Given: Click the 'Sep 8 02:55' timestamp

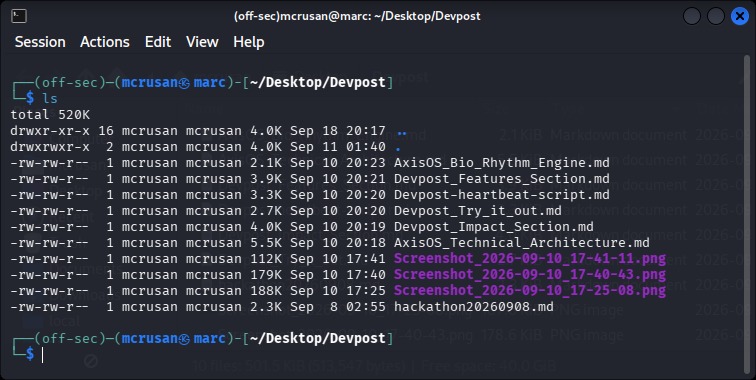Looking at the screenshot, I should (338, 306).
